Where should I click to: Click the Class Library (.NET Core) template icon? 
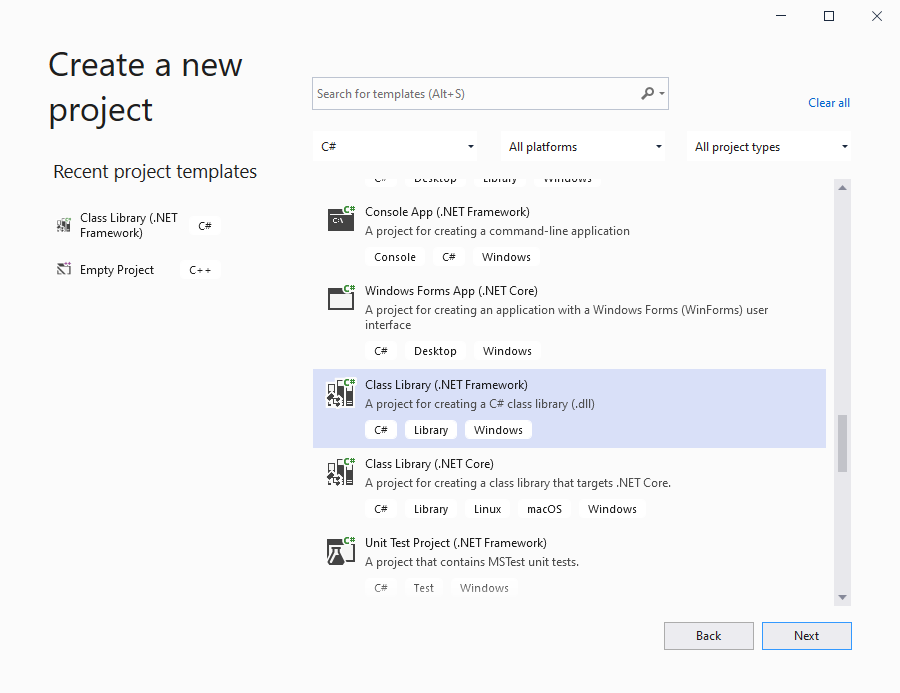pos(340,471)
